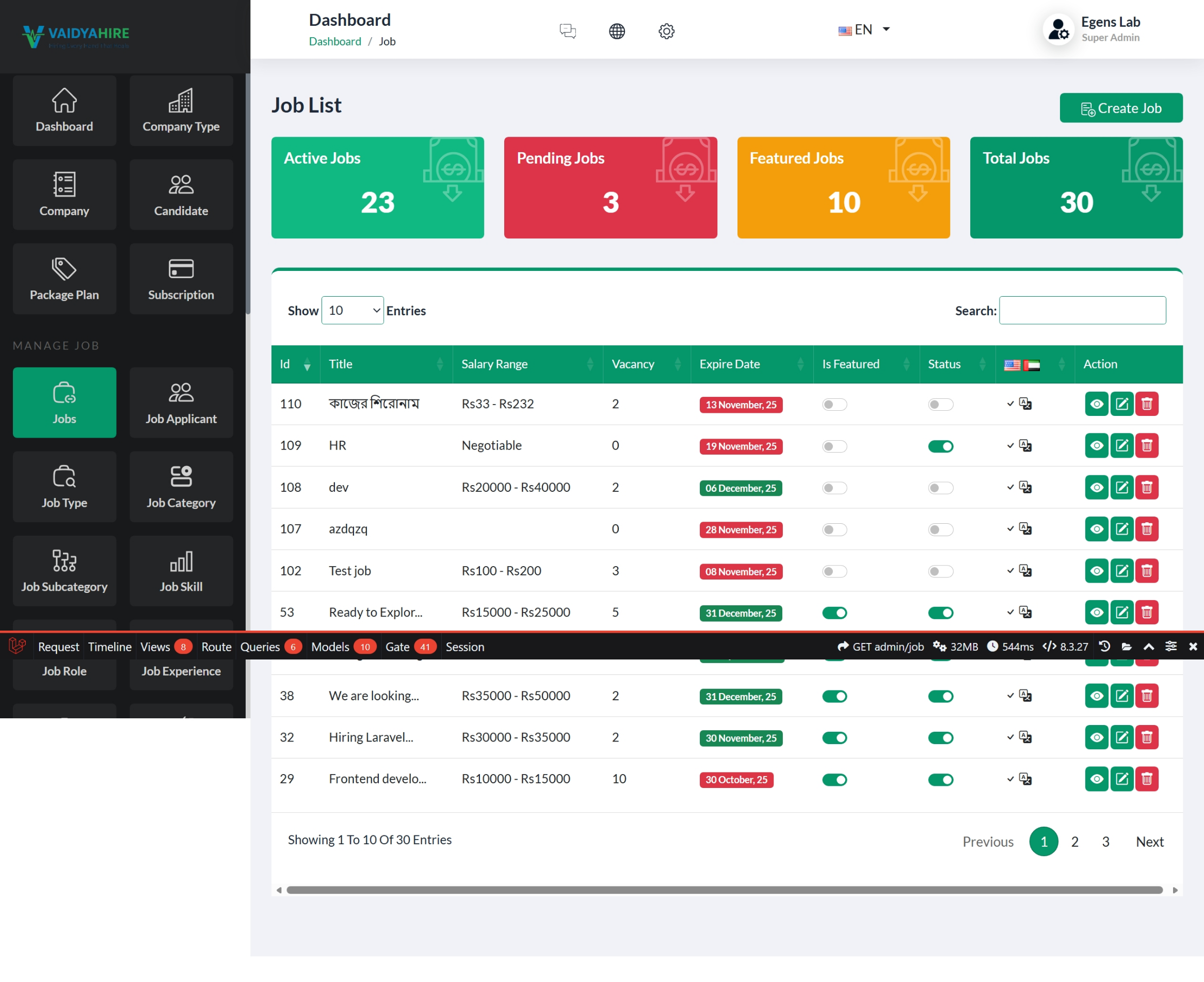
Task: Click the globe icon in header
Action: [x=617, y=30]
